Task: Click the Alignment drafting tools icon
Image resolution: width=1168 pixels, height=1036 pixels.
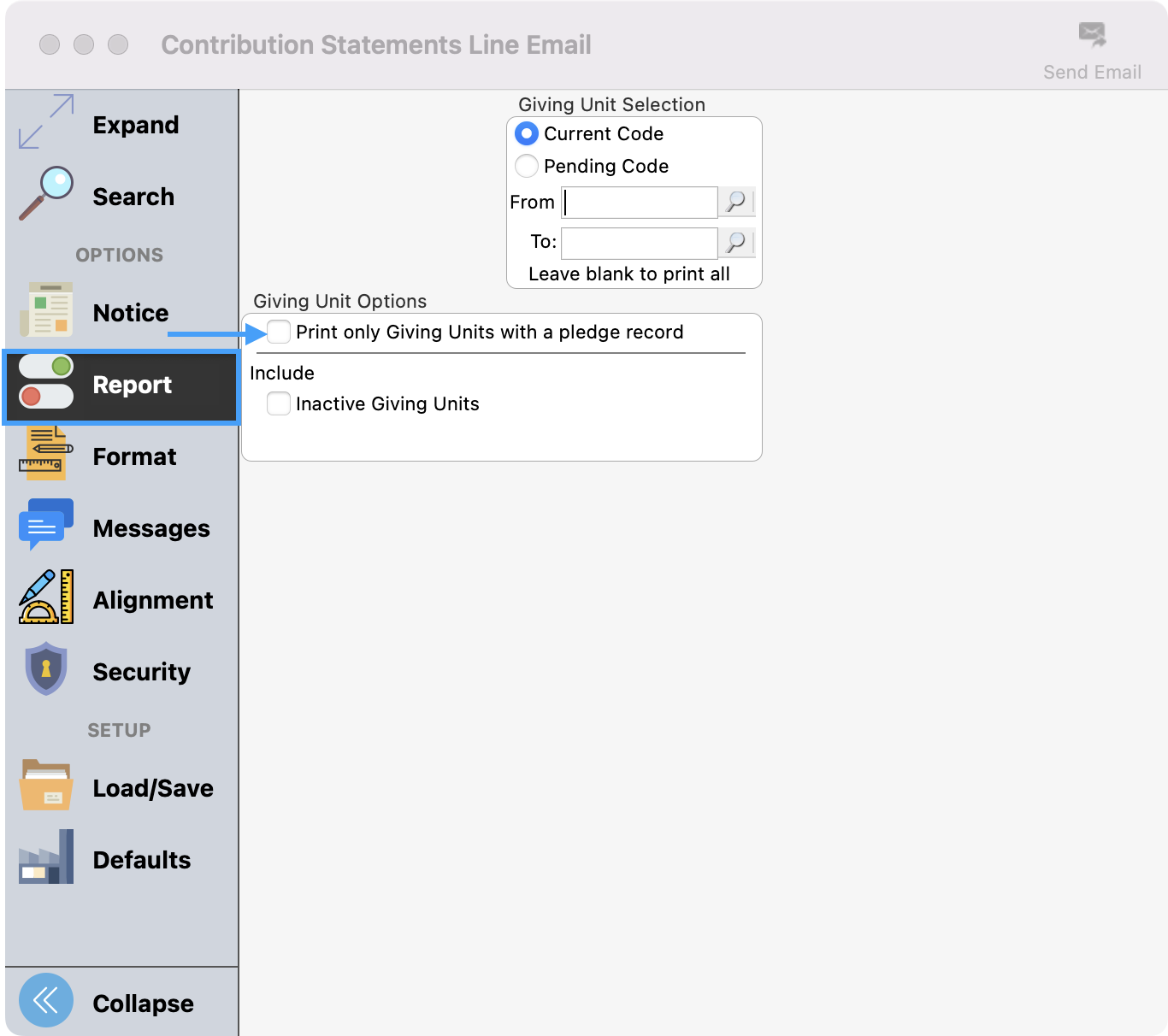Action: tap(46, 597)
